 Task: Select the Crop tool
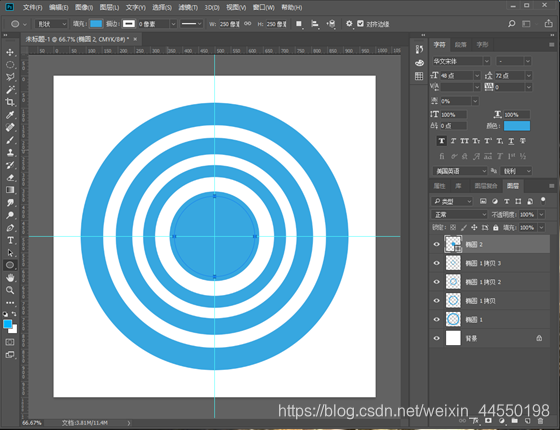coord(10,102)
